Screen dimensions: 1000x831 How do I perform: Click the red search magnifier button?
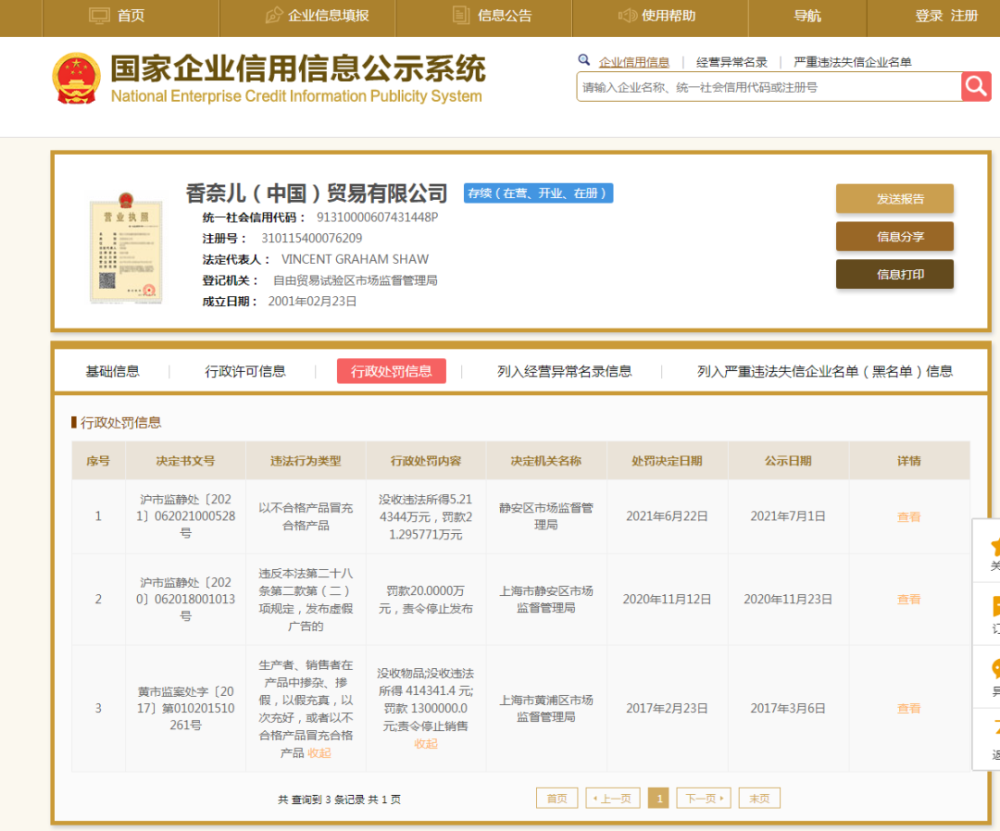(x=976, y=86)
